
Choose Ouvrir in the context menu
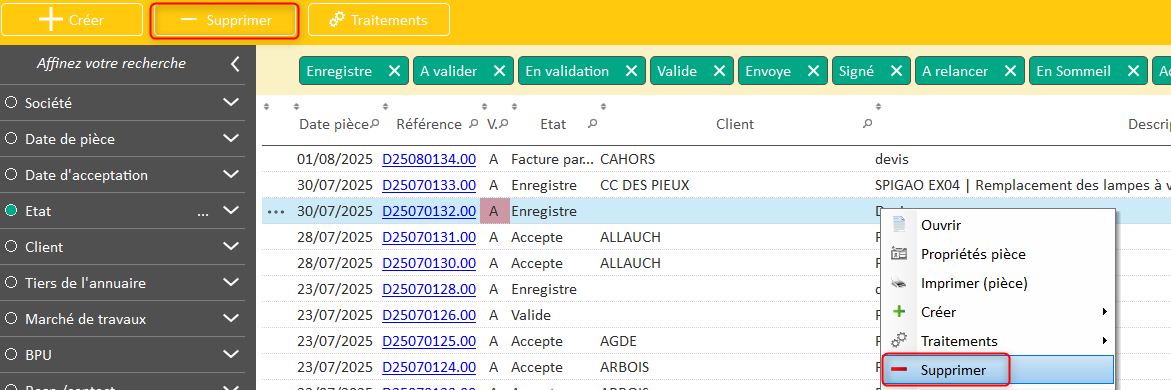[x=998, y=225]
